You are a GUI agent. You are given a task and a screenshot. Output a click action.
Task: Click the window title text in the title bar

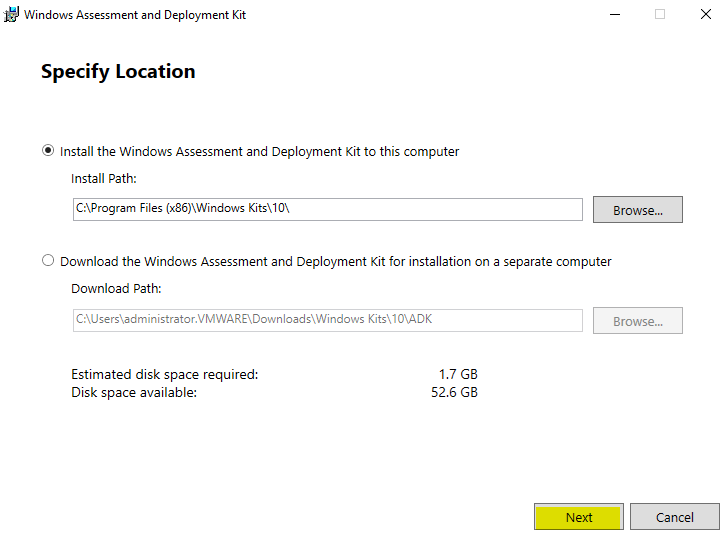point(135,15)
